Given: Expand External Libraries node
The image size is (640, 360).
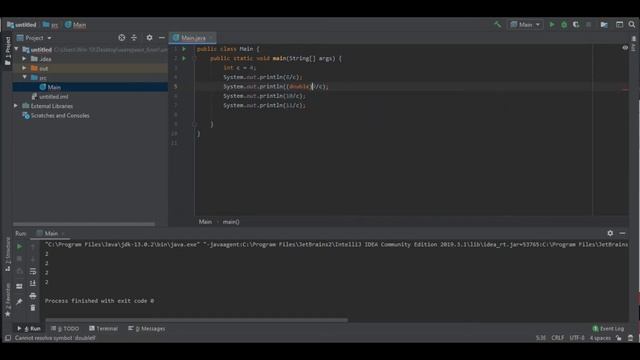Looking at the screenshot, I should [16, 106].
